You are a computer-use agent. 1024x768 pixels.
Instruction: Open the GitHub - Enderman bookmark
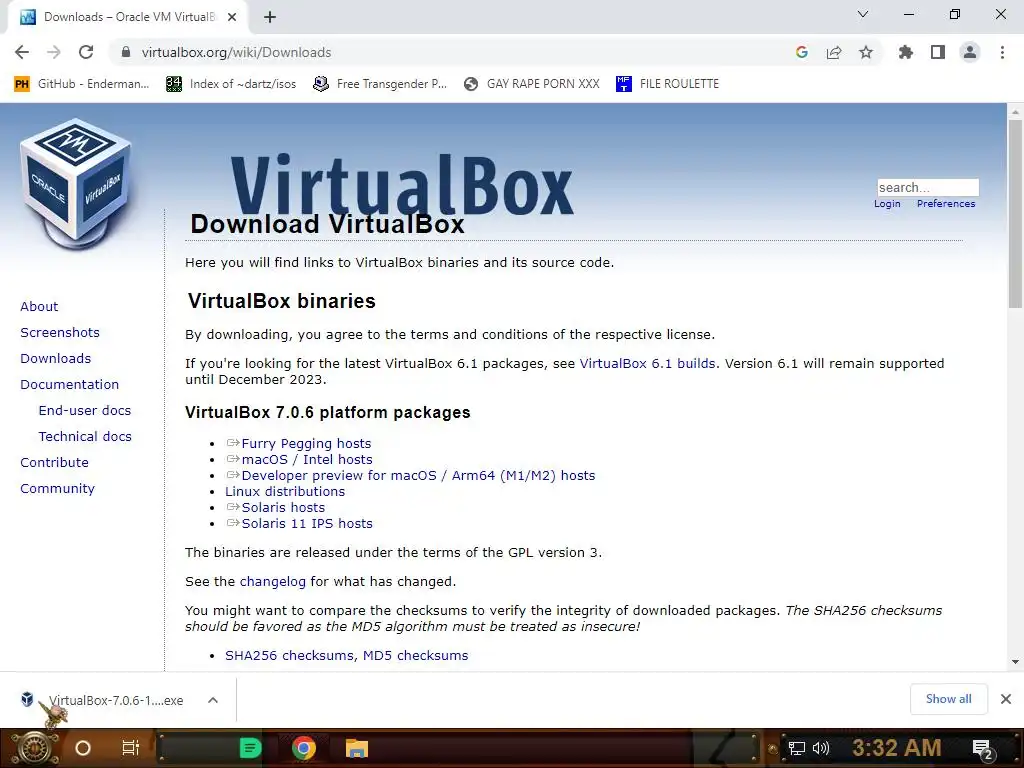82,84
